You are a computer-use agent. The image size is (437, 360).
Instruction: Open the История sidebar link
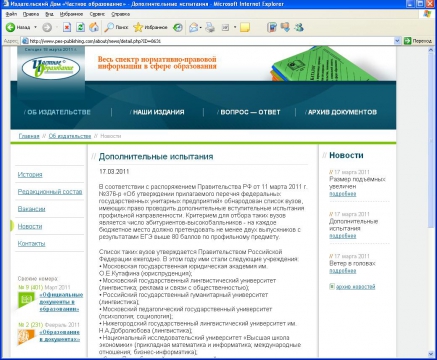(30, 174)
